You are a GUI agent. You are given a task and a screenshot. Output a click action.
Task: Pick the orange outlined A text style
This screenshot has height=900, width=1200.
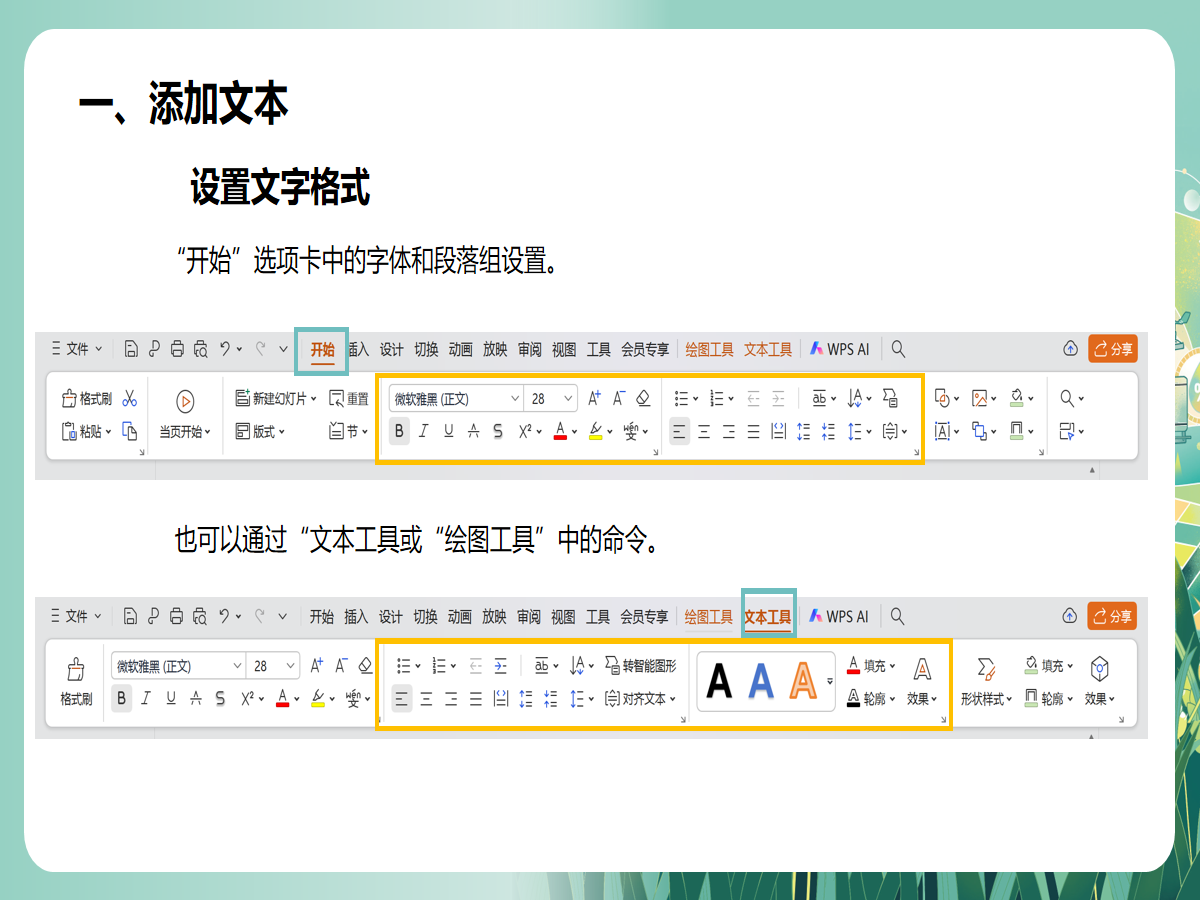802,681
